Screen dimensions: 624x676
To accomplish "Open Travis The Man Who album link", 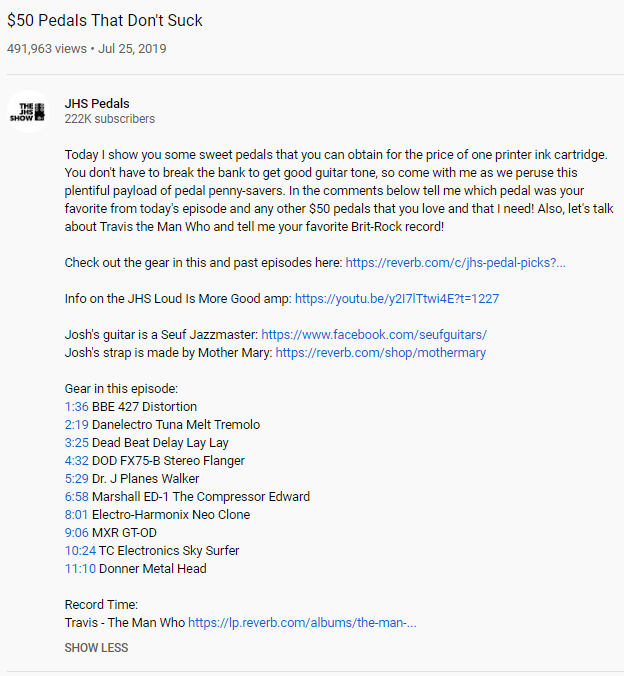I will click(302, 623).
